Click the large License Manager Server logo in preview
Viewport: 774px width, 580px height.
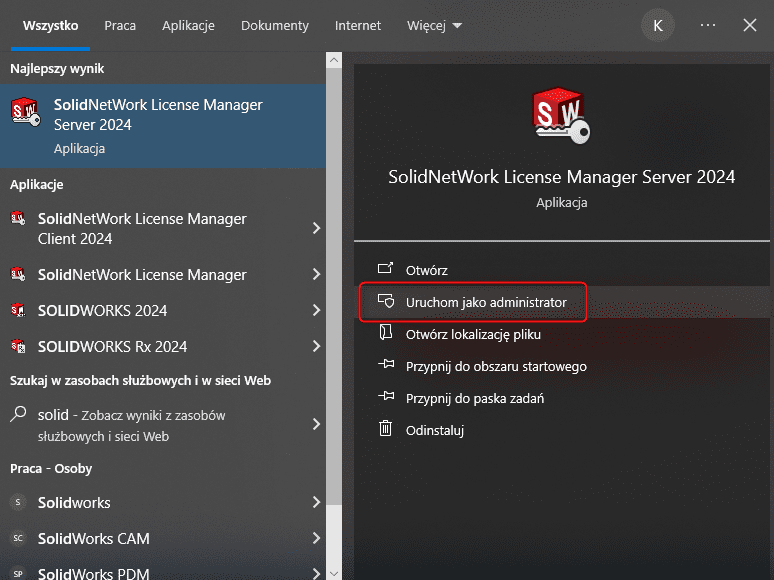click(x=561, y=116)
